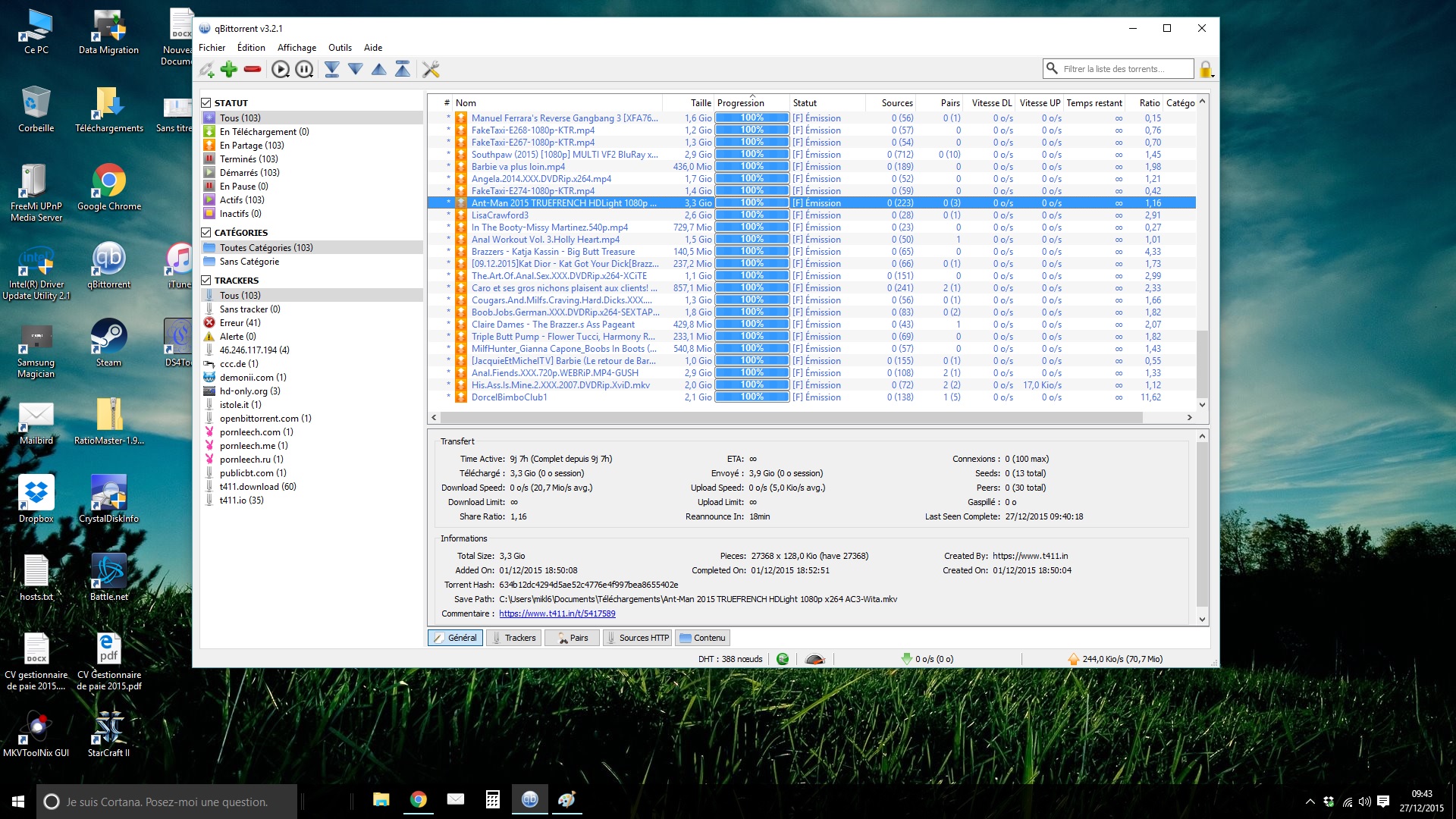Open the Outils menu
1456x819 pixels.
coord(340,47)
